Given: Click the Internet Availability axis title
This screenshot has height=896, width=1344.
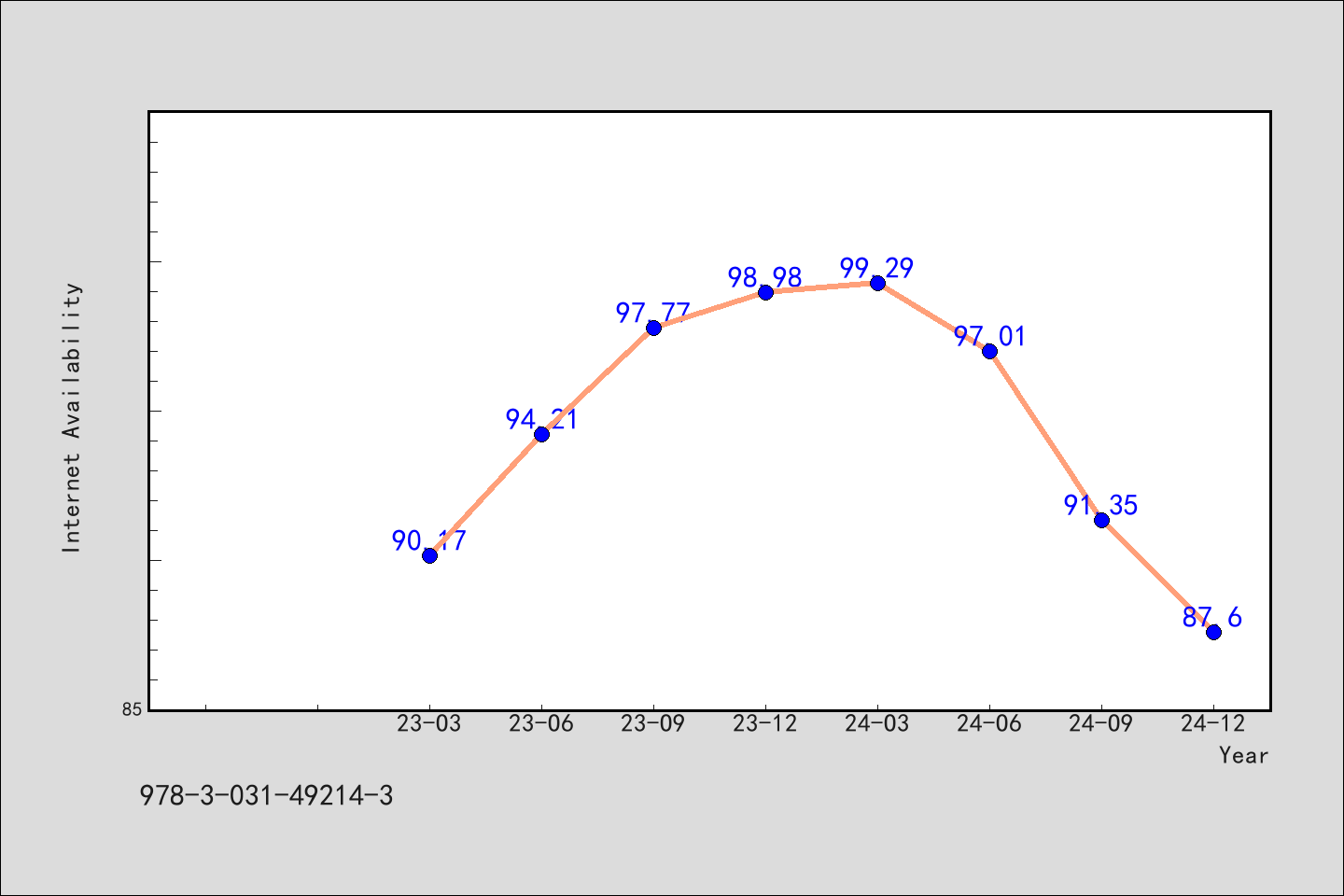Looking at the screenshot, I should click(x=72, y=417).
